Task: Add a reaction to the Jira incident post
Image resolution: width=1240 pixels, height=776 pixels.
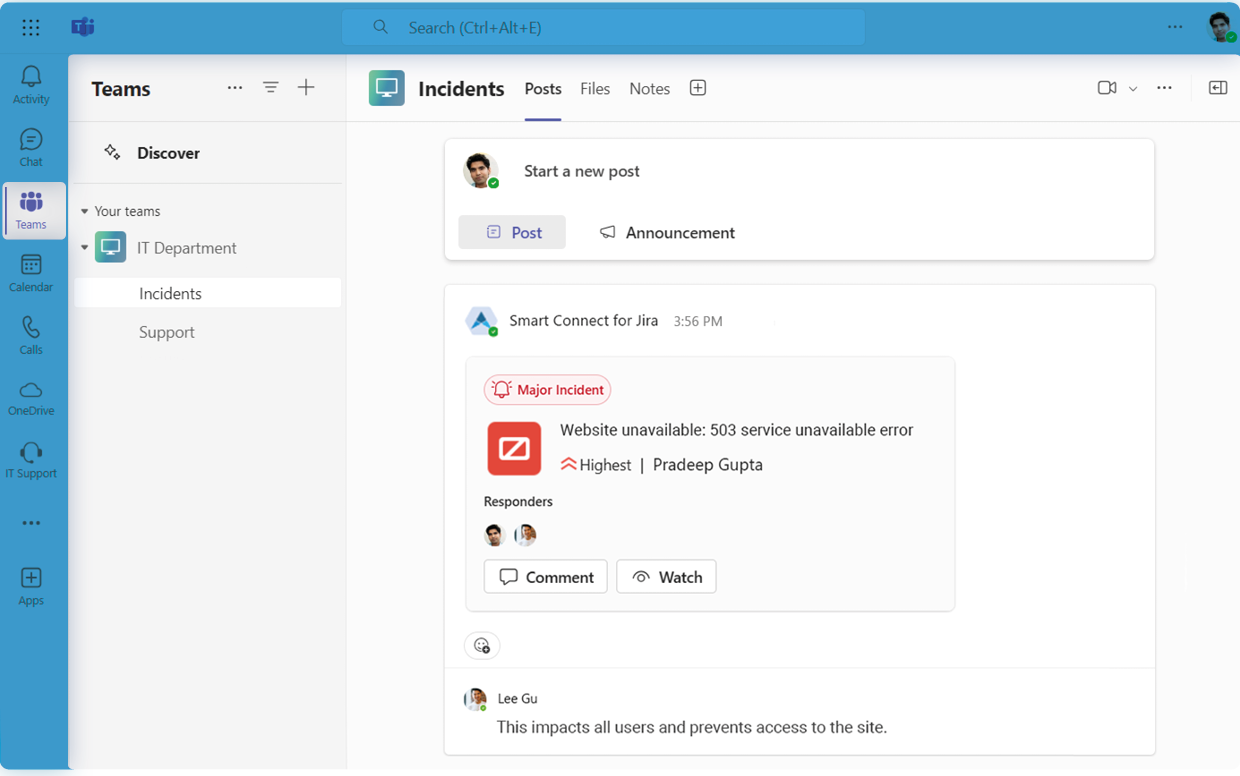Action: [x=482, y=645]
